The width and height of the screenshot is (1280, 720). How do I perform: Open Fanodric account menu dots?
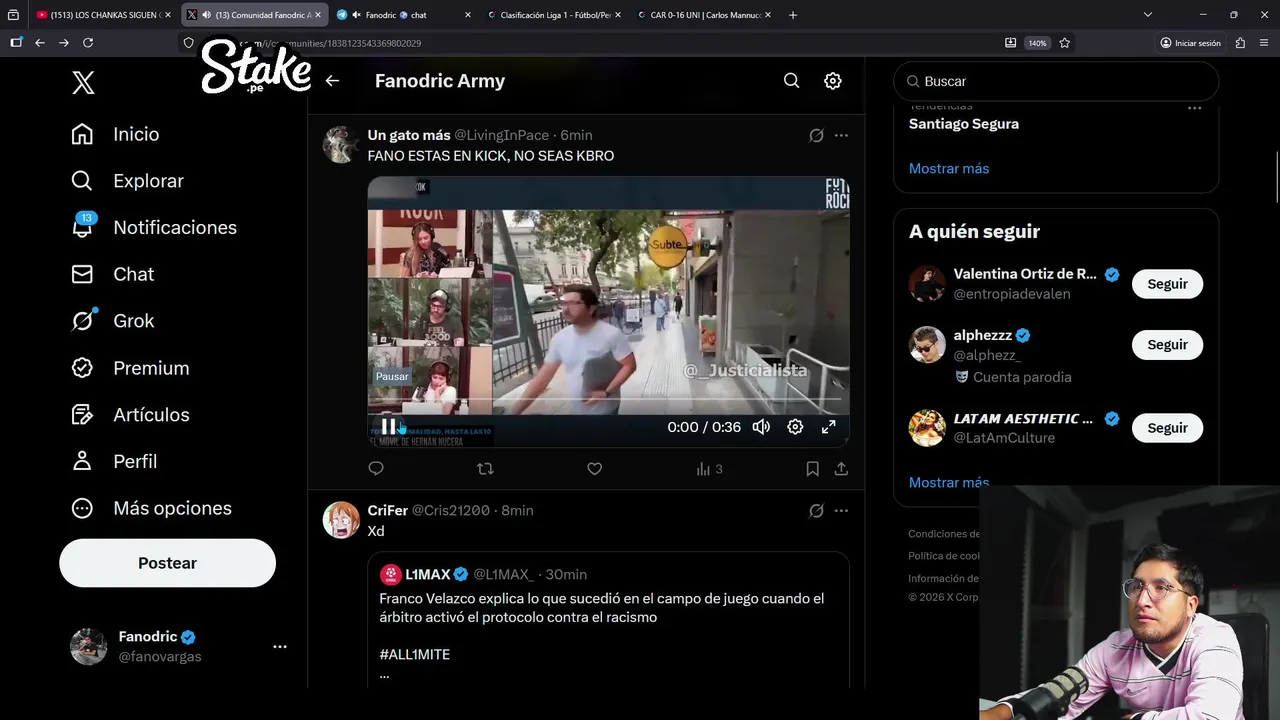pos(280,647)
